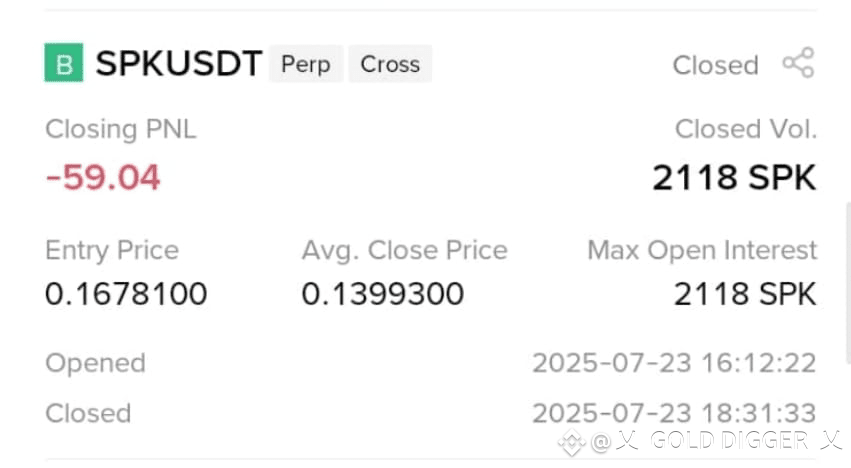Click the Avg. Close Price value 0.1399300
851x468 pixels.
pos(383,294)
